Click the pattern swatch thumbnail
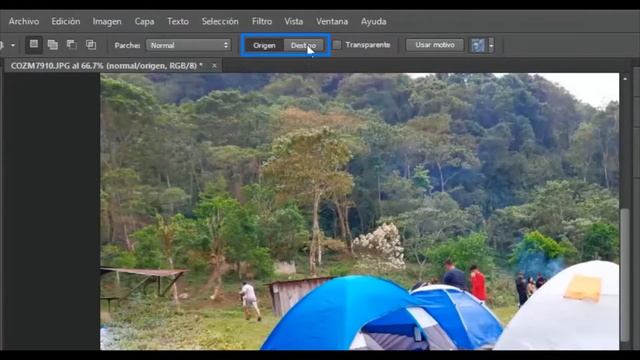640x360 pixels. coord(478,45)
